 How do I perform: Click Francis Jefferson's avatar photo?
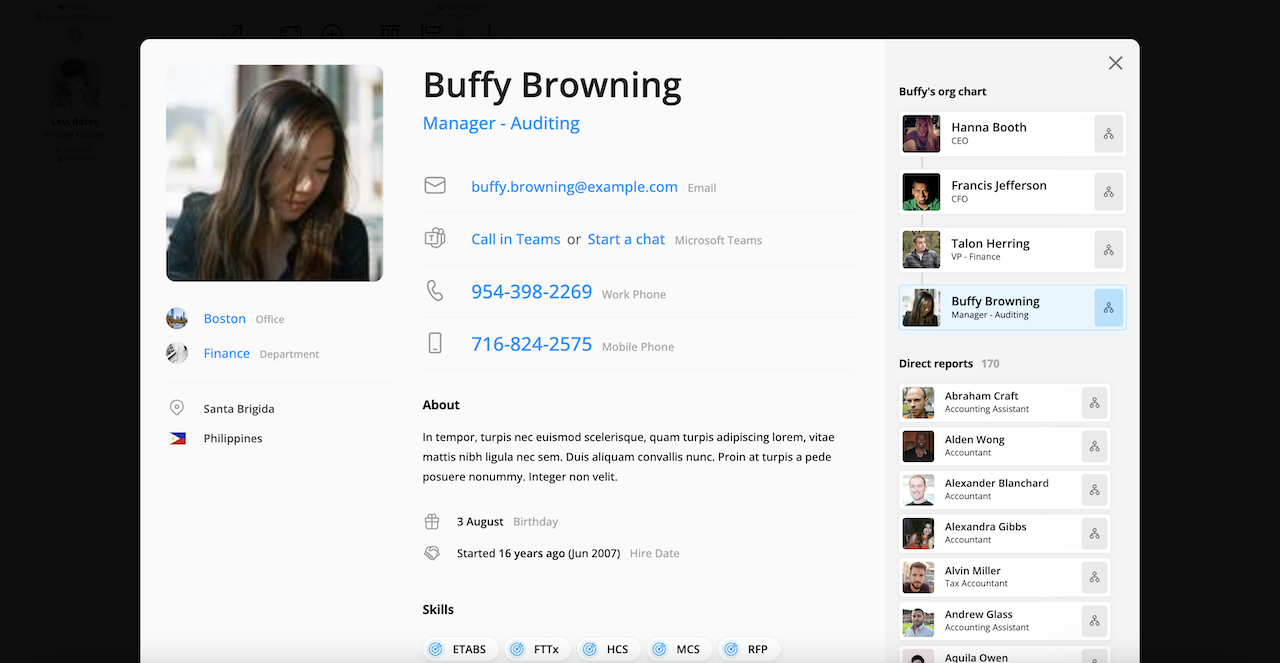point(921,192)
